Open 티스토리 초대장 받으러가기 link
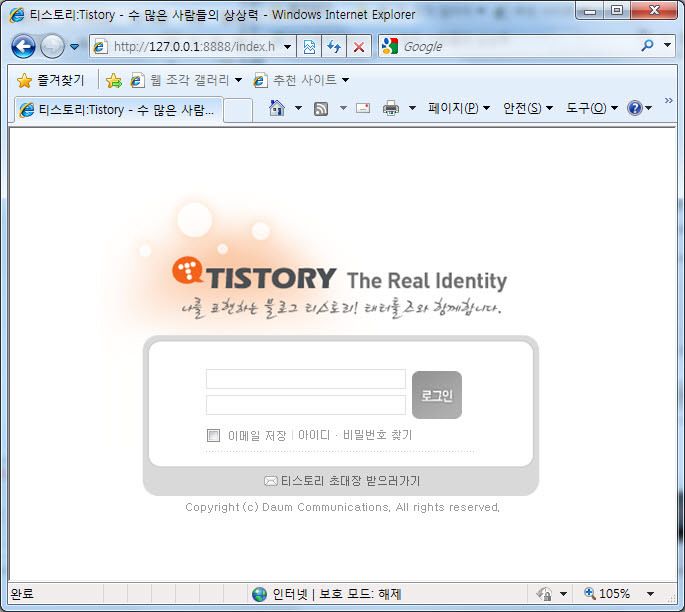 click(350, 481)
